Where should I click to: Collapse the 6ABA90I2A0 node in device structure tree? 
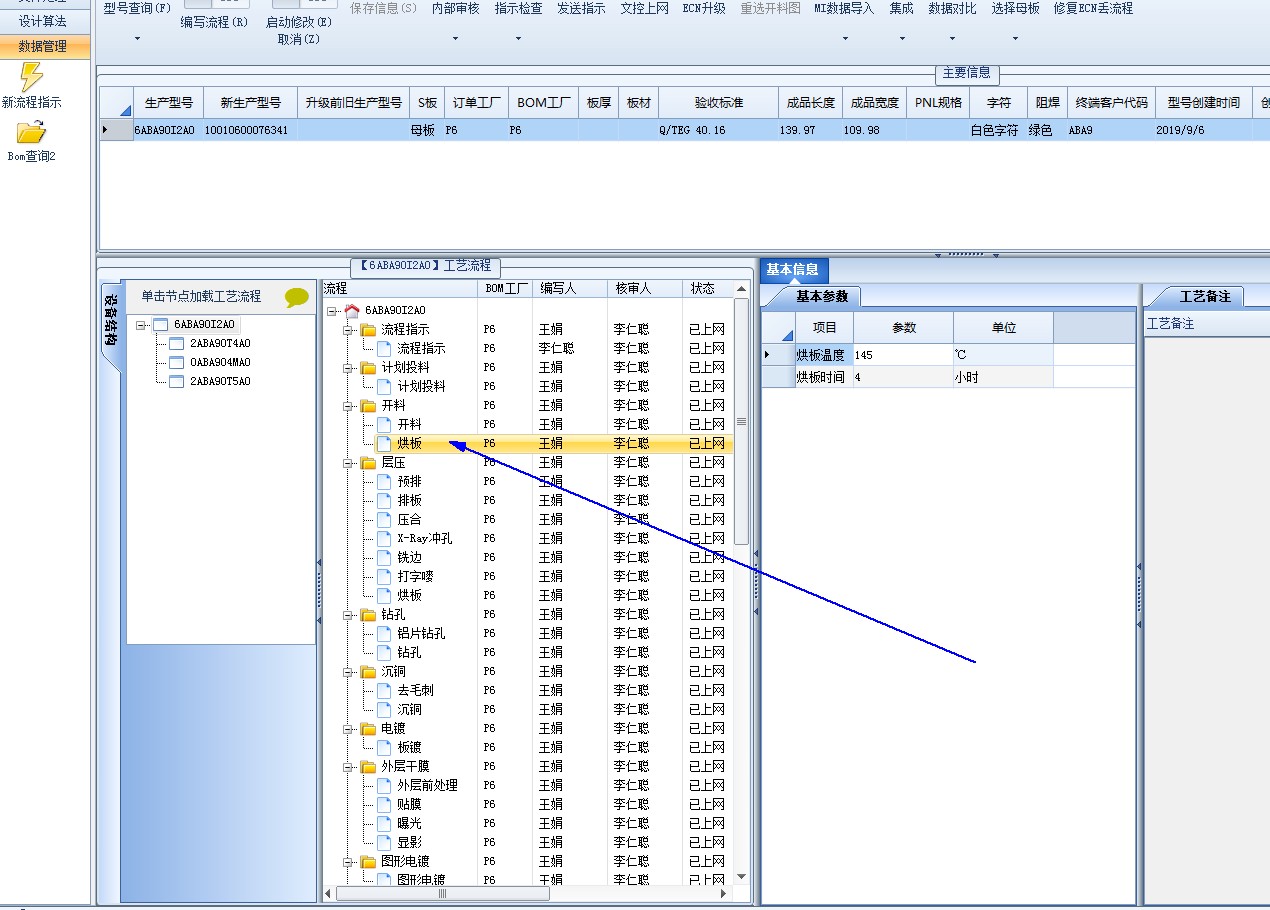coord(141,325)
